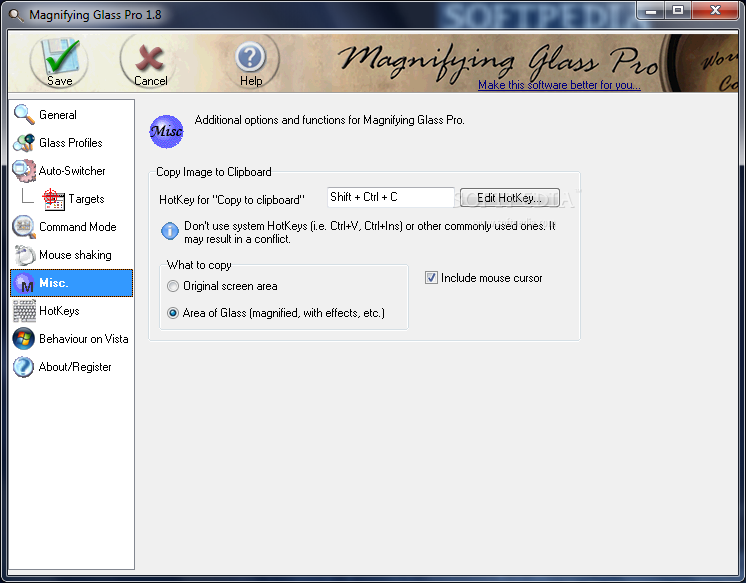Viewport: 746px width, 583px height.
Task: Maximize the Magnifying Glass Pro window
Action: point(678,11)
